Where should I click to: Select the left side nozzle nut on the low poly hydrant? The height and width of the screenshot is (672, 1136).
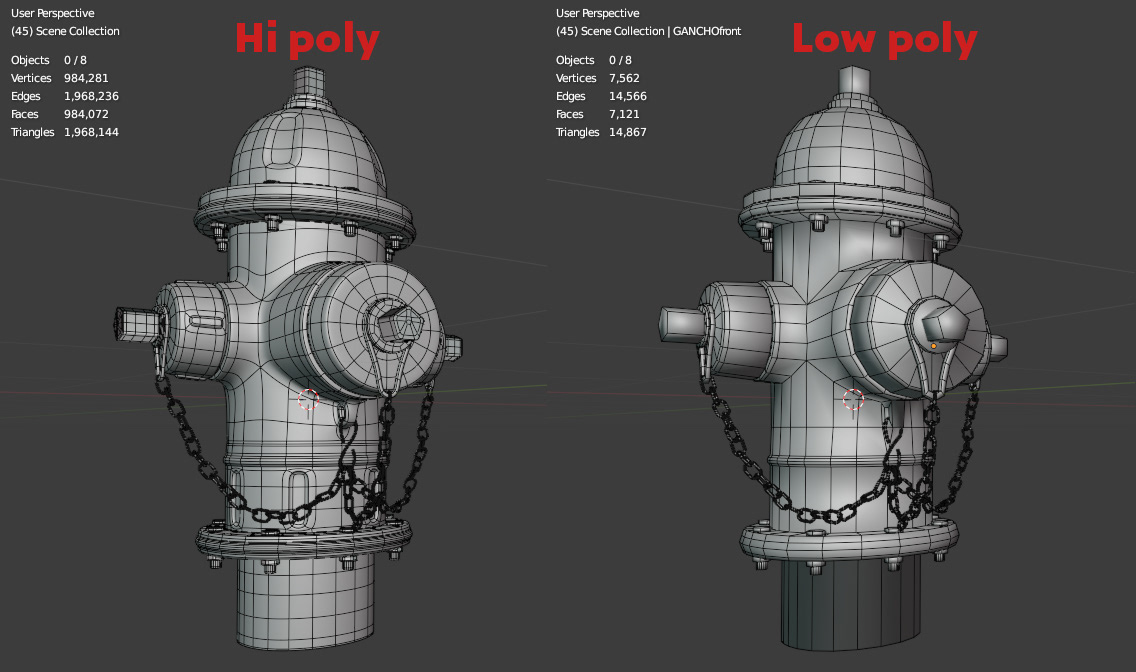[x=681, y=324]
